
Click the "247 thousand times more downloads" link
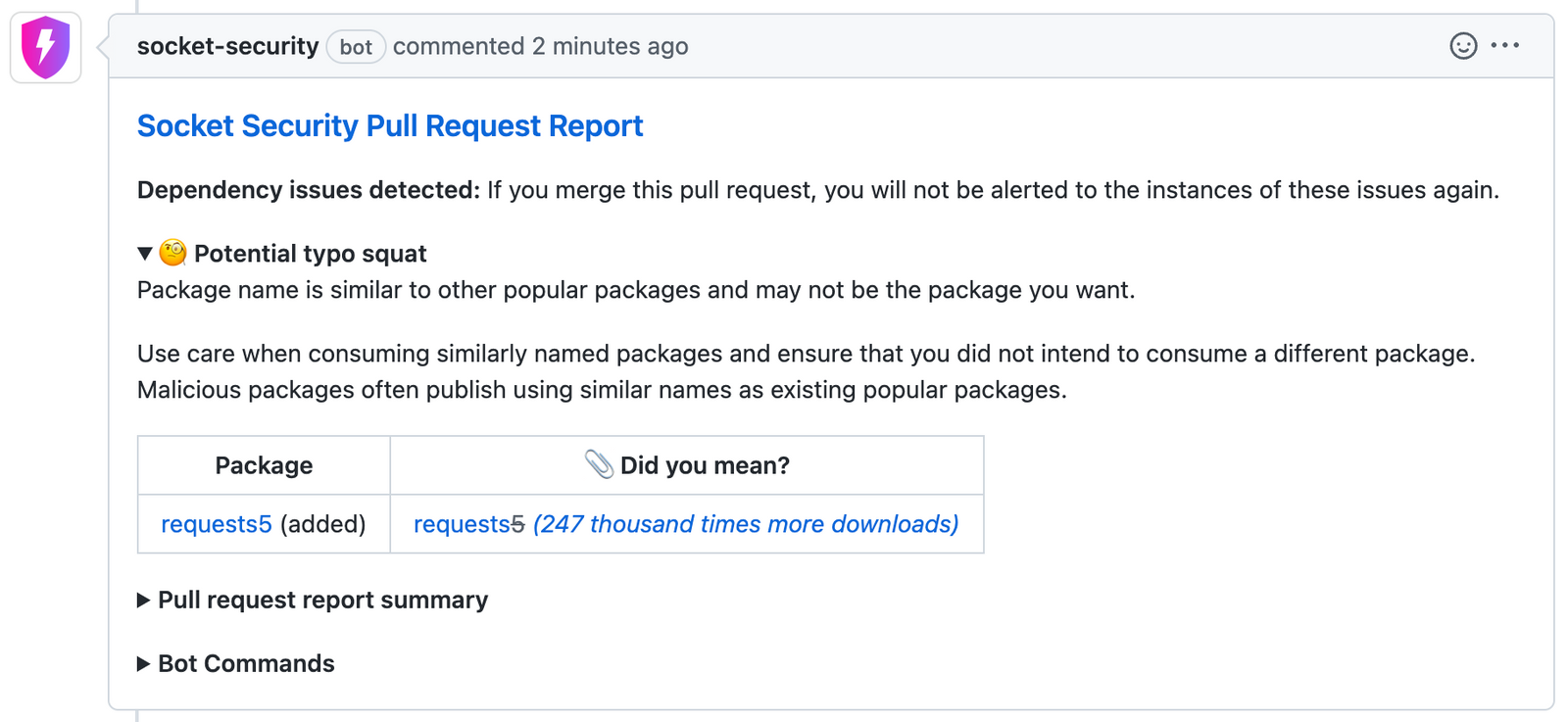745,524
